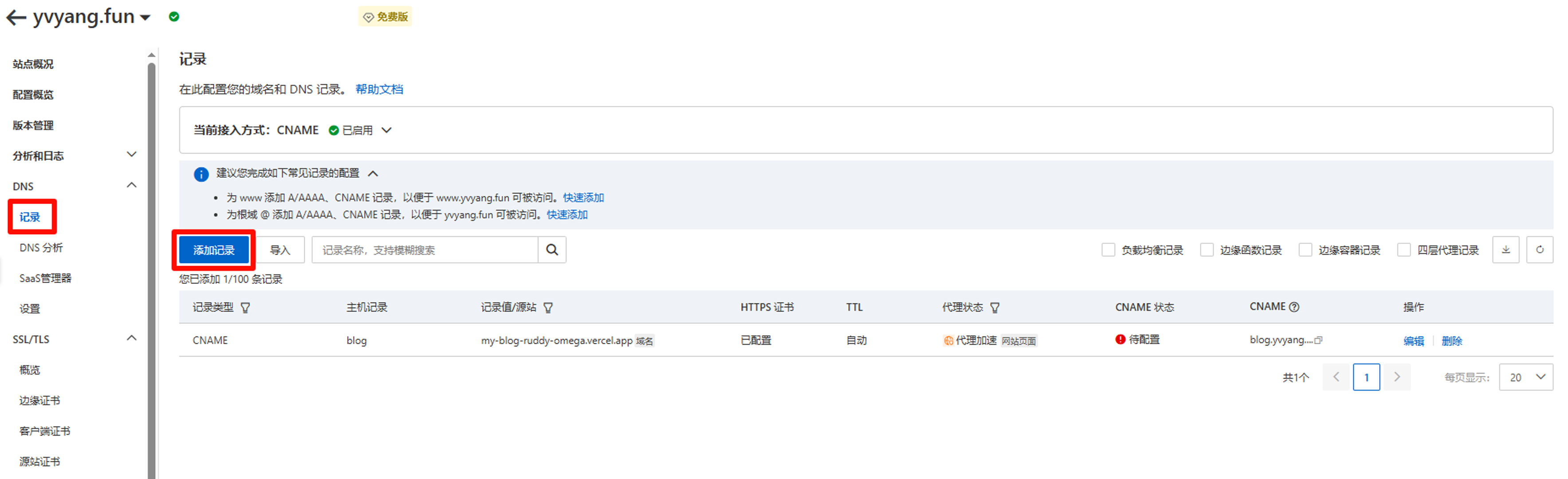Open the 每页显示 20 page-size dropdown
The height and width of the screenshot is (479, 1568).
1525,377
